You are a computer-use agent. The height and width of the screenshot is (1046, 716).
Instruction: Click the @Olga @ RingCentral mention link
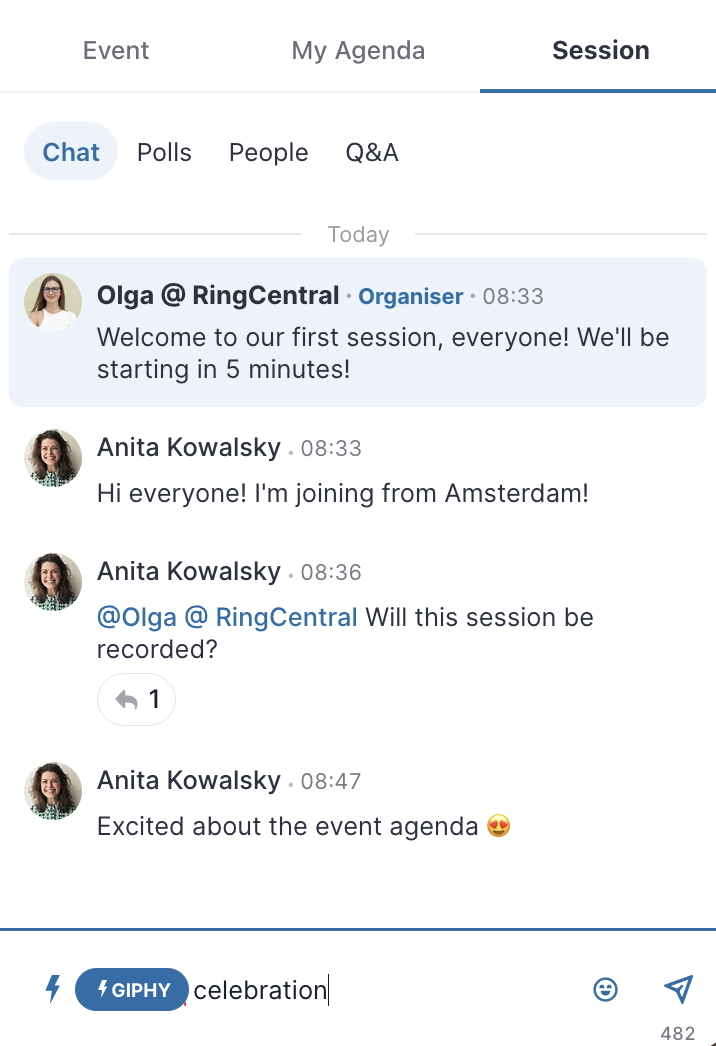[x=228, y=617]
